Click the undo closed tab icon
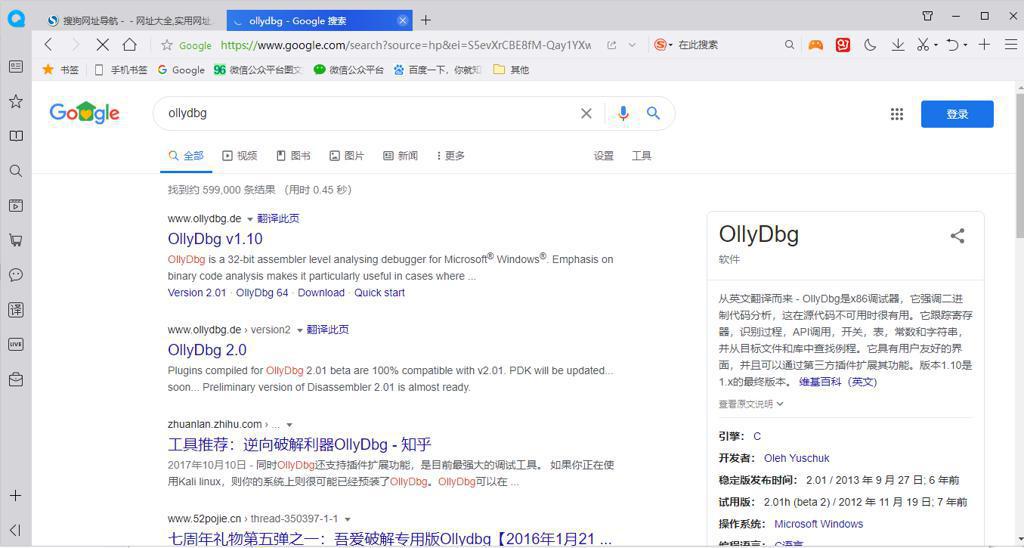 pos(953,45)
